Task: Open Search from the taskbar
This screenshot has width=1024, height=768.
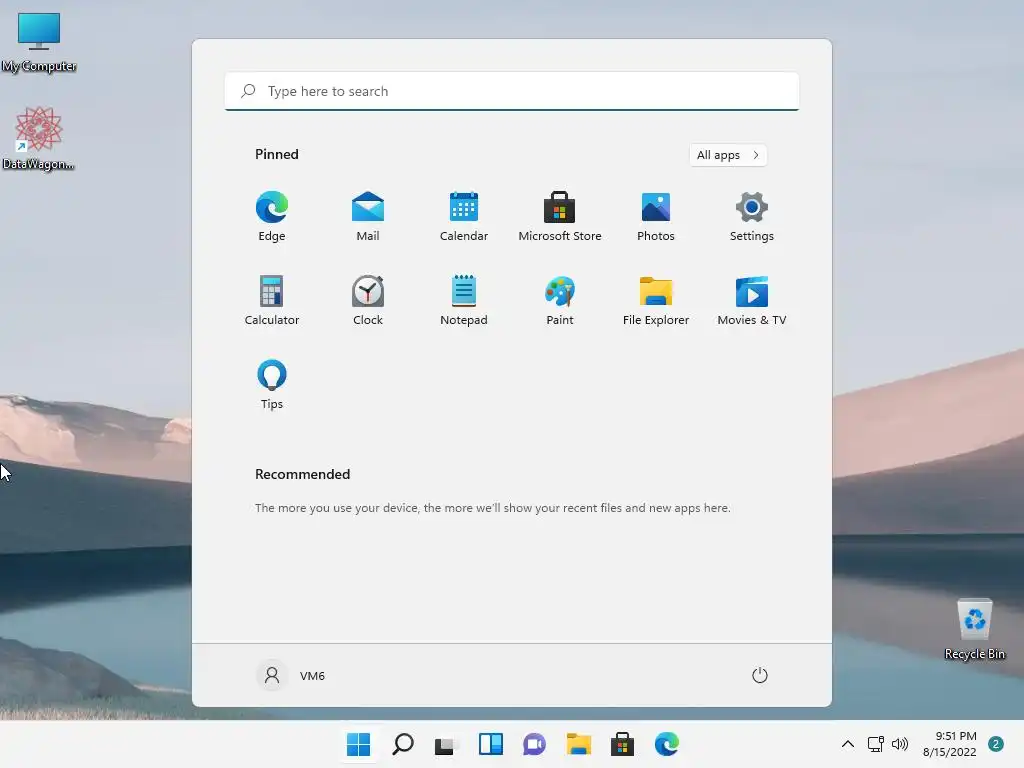Action: click(x=403, y=744)
